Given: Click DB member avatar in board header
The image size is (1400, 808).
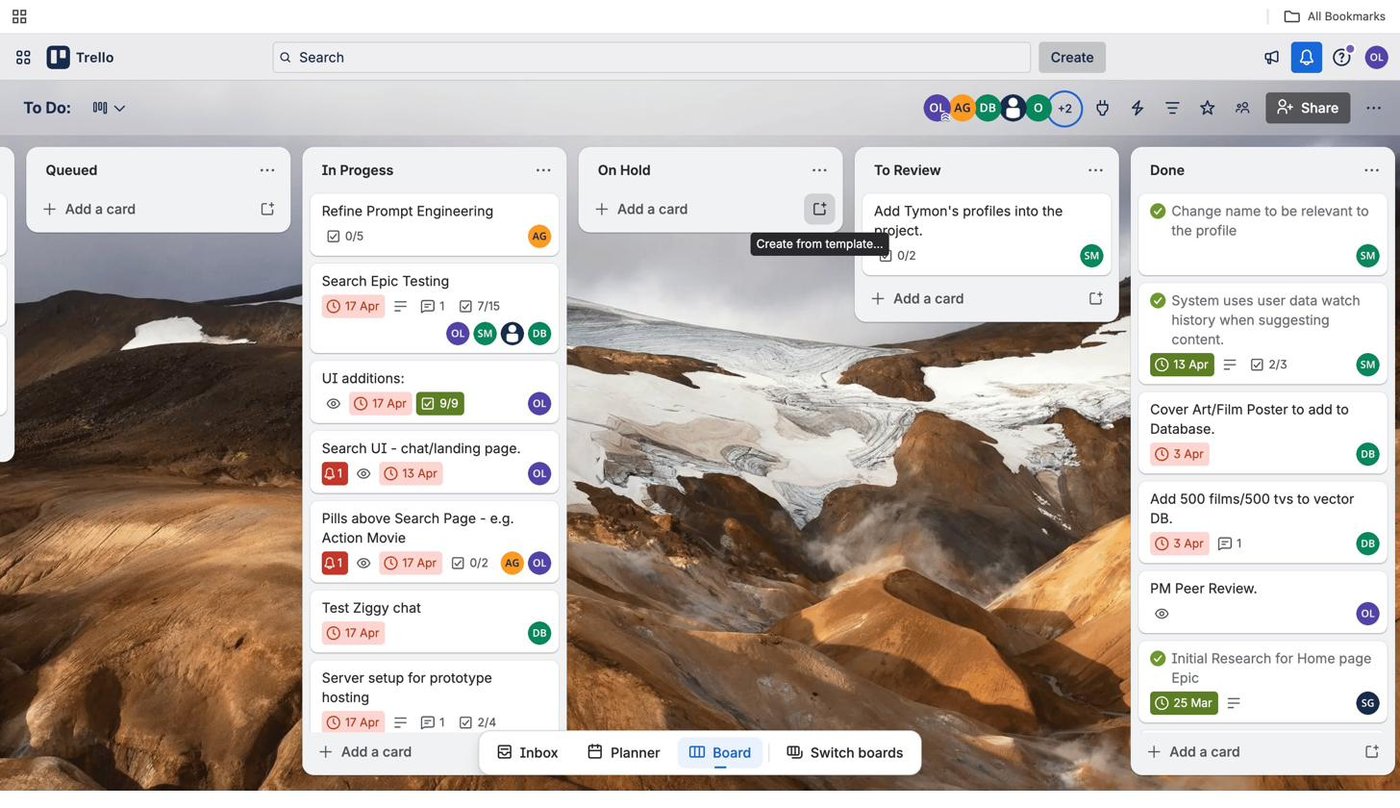Looking at the screenshot, I should tap(987, 108).
